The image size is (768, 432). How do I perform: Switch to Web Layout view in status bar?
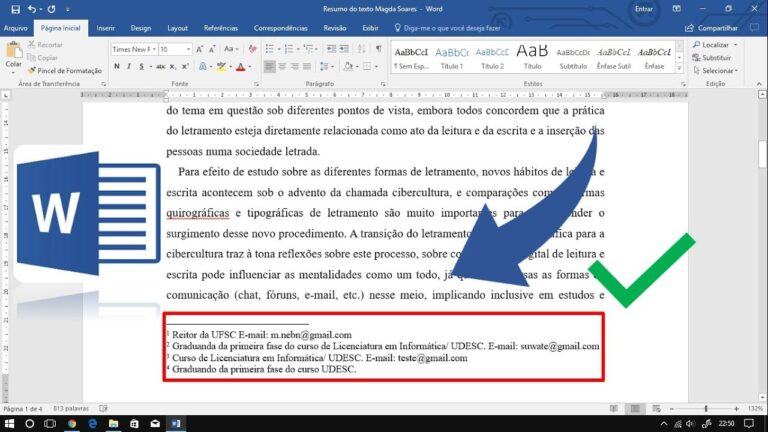click(656, 408)
